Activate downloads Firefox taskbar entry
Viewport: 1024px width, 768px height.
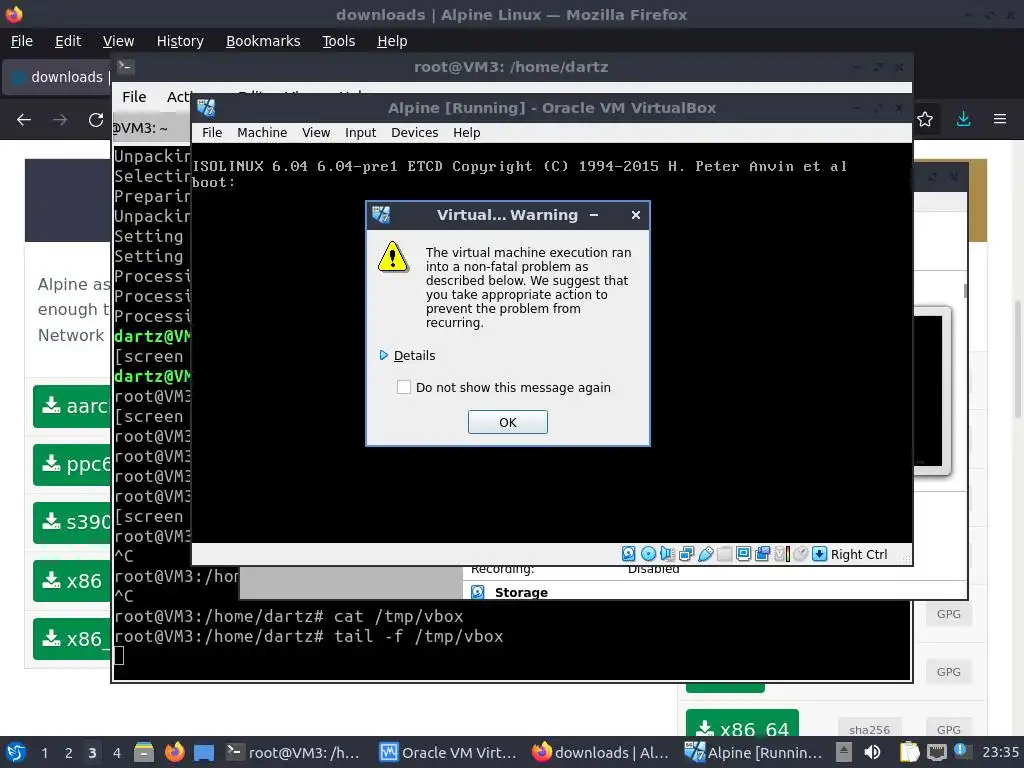(601, 752)
